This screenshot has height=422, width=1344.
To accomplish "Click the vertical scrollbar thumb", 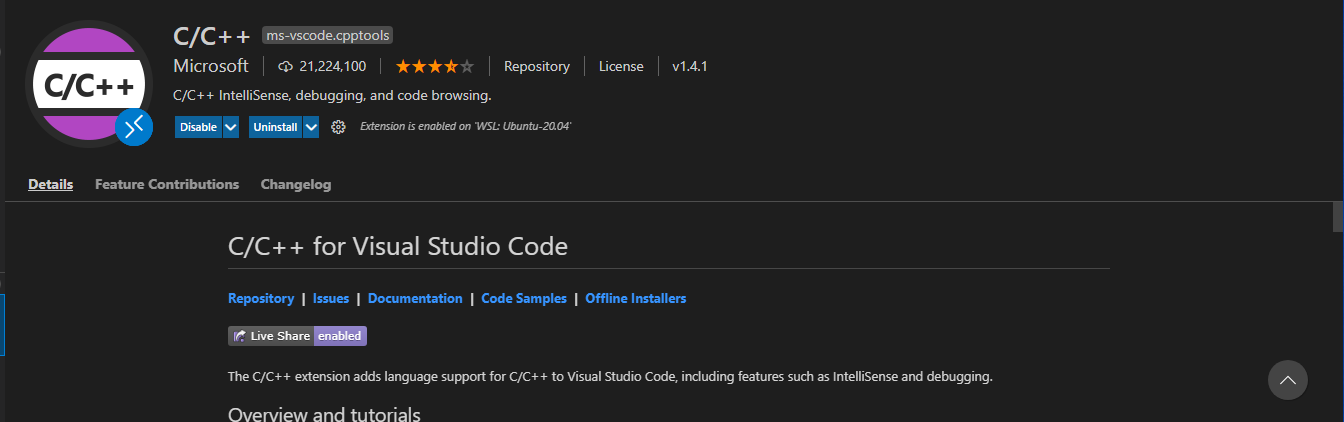I will [1338, 216].
